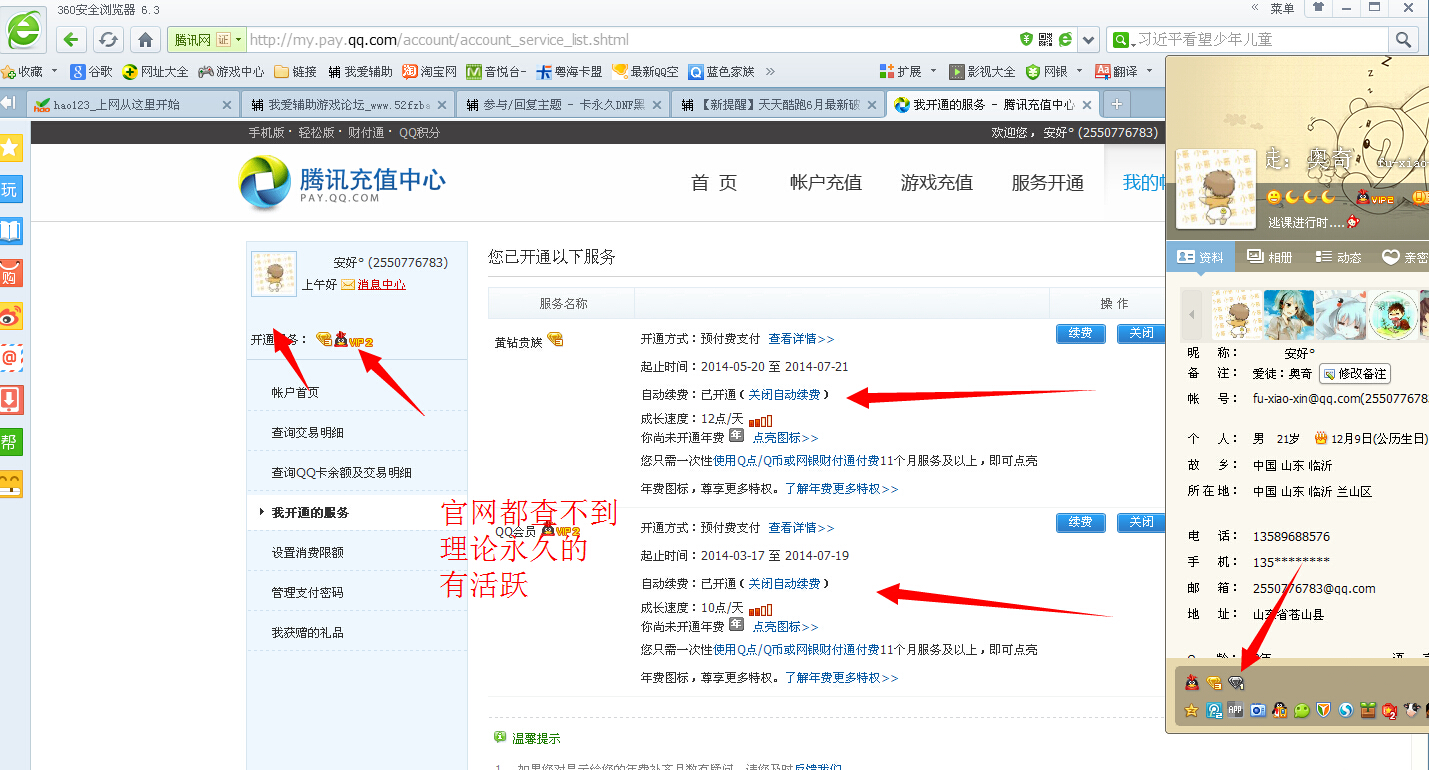Image resolution: width=1429 pixels, height=770 pixels.
Task: Go to 首页 navigation item
Action: [x=714, y=183]
